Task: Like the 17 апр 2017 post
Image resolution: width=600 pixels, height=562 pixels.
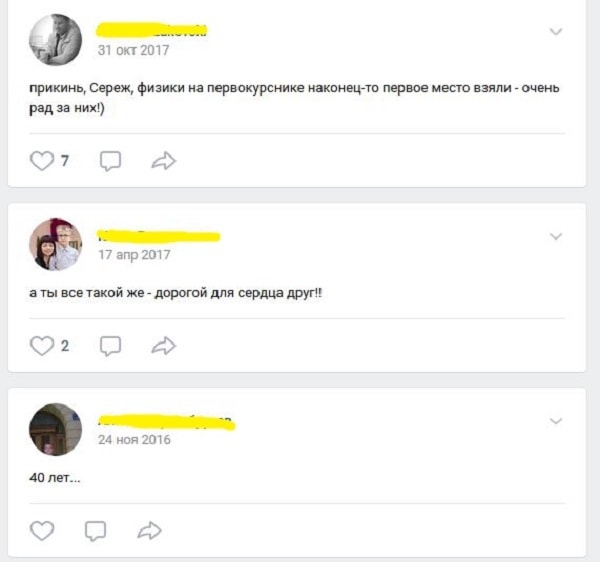Action: point(42,346)
